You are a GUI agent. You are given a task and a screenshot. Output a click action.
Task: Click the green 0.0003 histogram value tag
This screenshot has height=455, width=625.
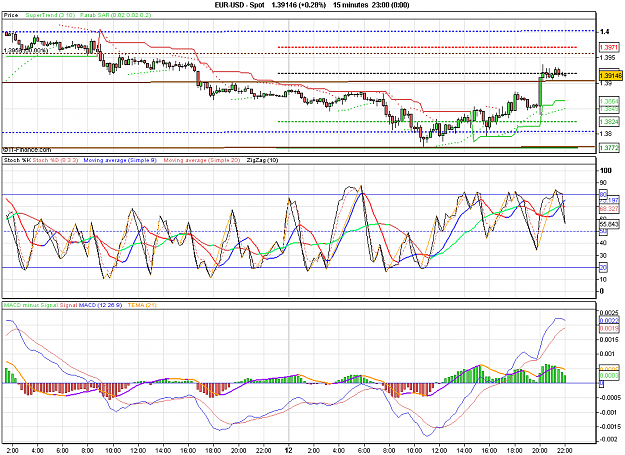609,376
